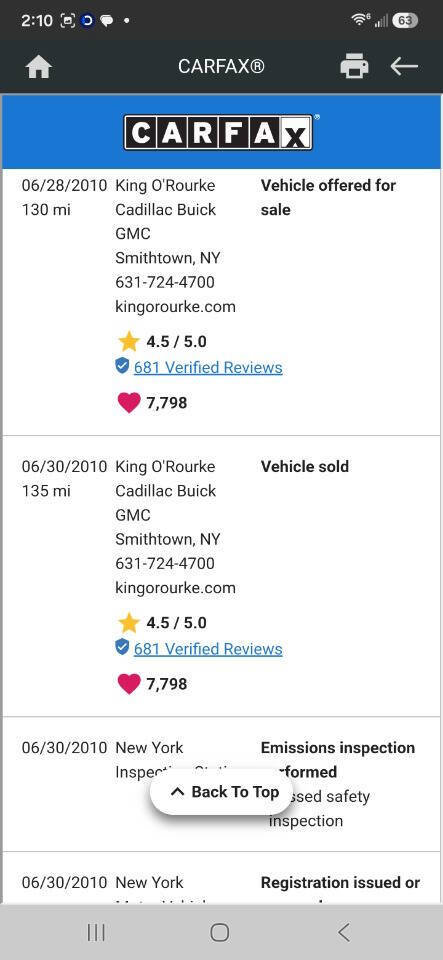Tap the heart icon in 06/28/2010 entry

128,402
